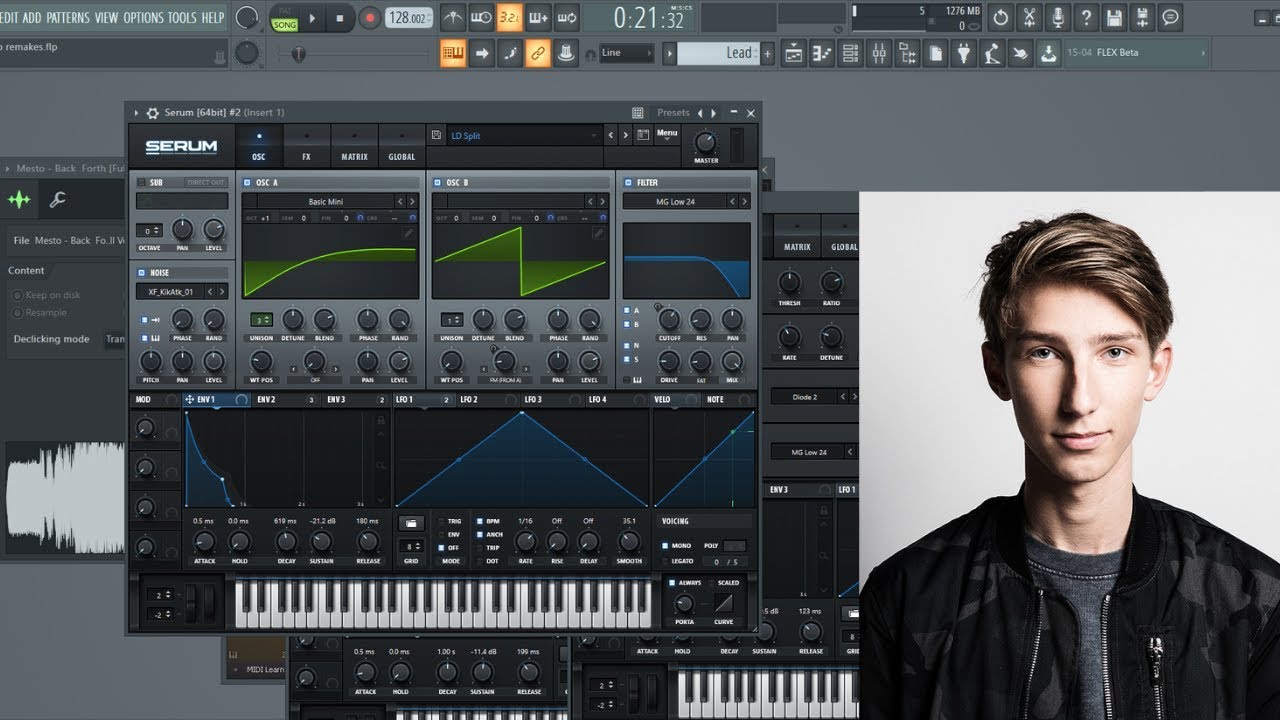Screen dimensions: 1280x720
Task: Switch to the GLOBAL tab in Serum
Action: pos(401,144)
